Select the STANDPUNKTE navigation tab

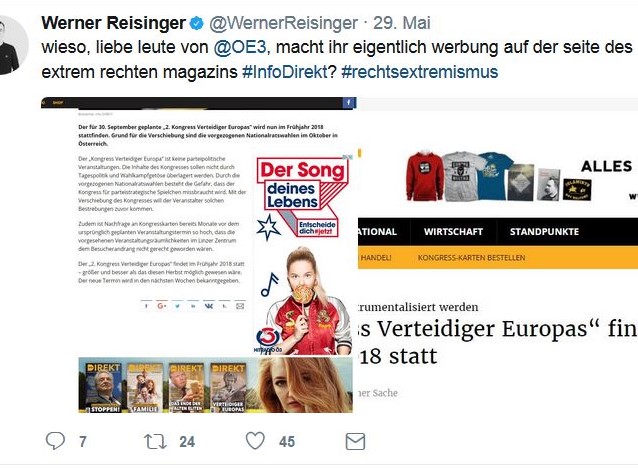[x=544, y=231]
